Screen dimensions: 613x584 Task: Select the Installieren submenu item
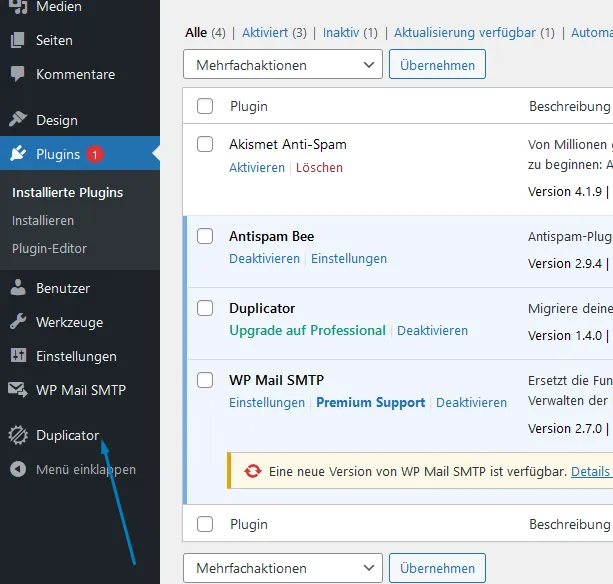click(x=43, y=220)
